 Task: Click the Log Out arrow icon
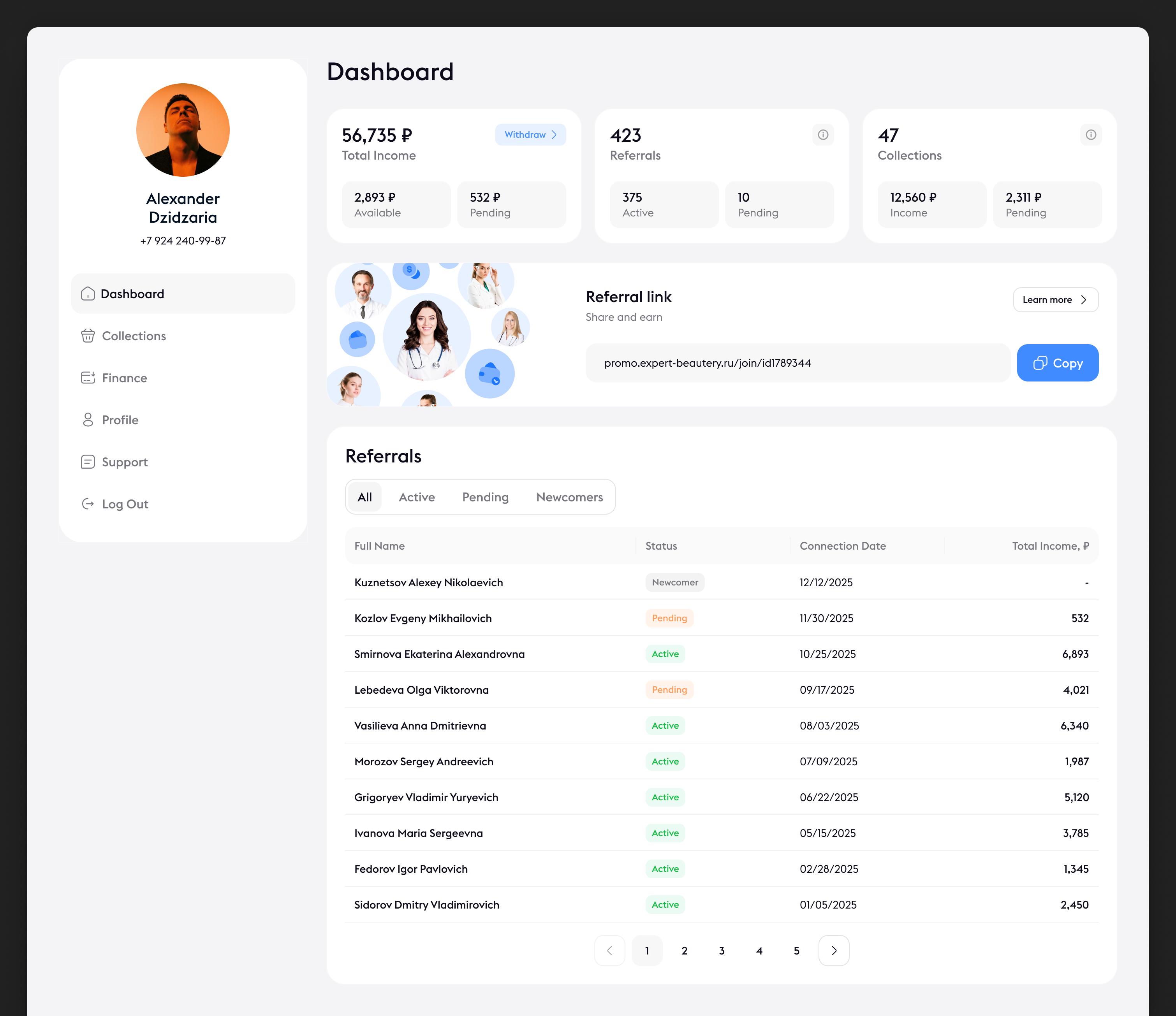tap(88, 504)
